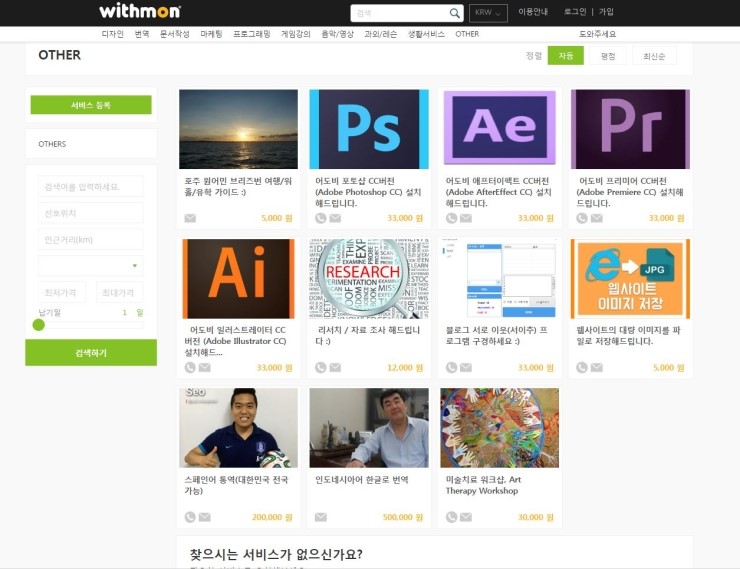Screen dimensions: 740x569
Task: Open the 디자인 category menu
Action: [x=112, y=34]
